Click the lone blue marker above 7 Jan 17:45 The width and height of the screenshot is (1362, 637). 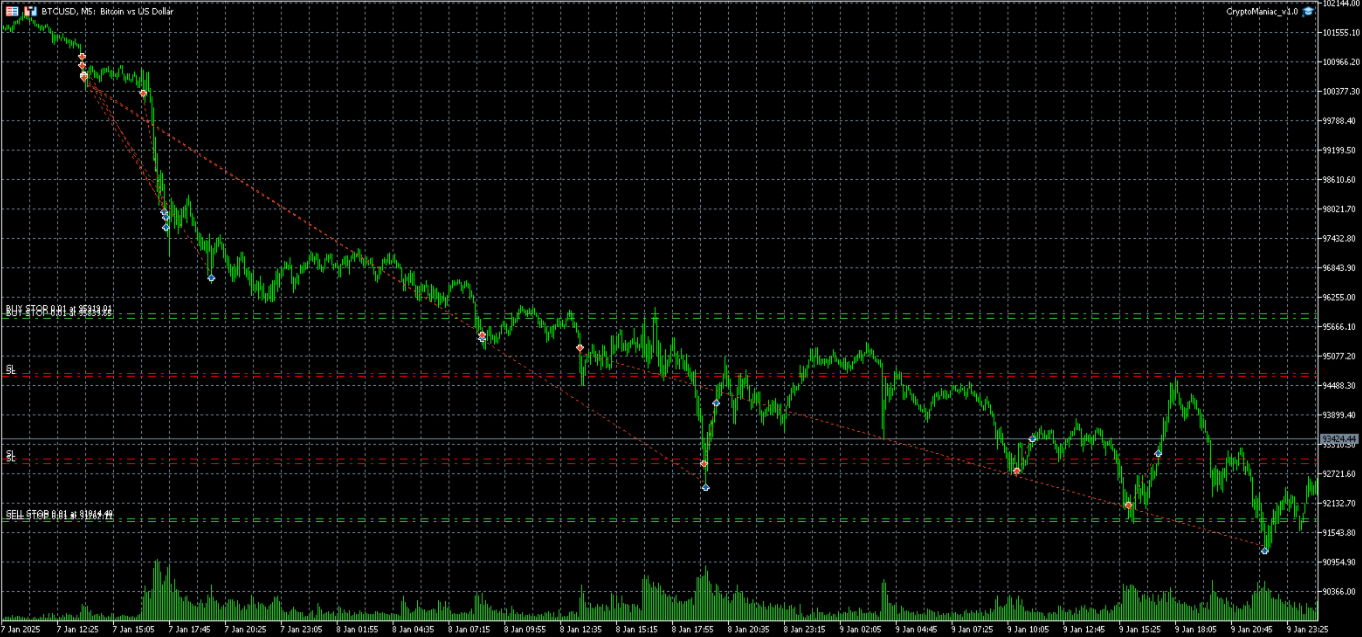211,278
